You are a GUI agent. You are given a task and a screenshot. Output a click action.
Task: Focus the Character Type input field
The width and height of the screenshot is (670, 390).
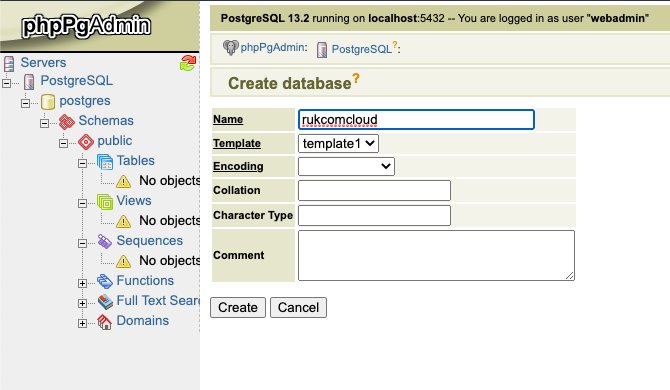point(374,215)
